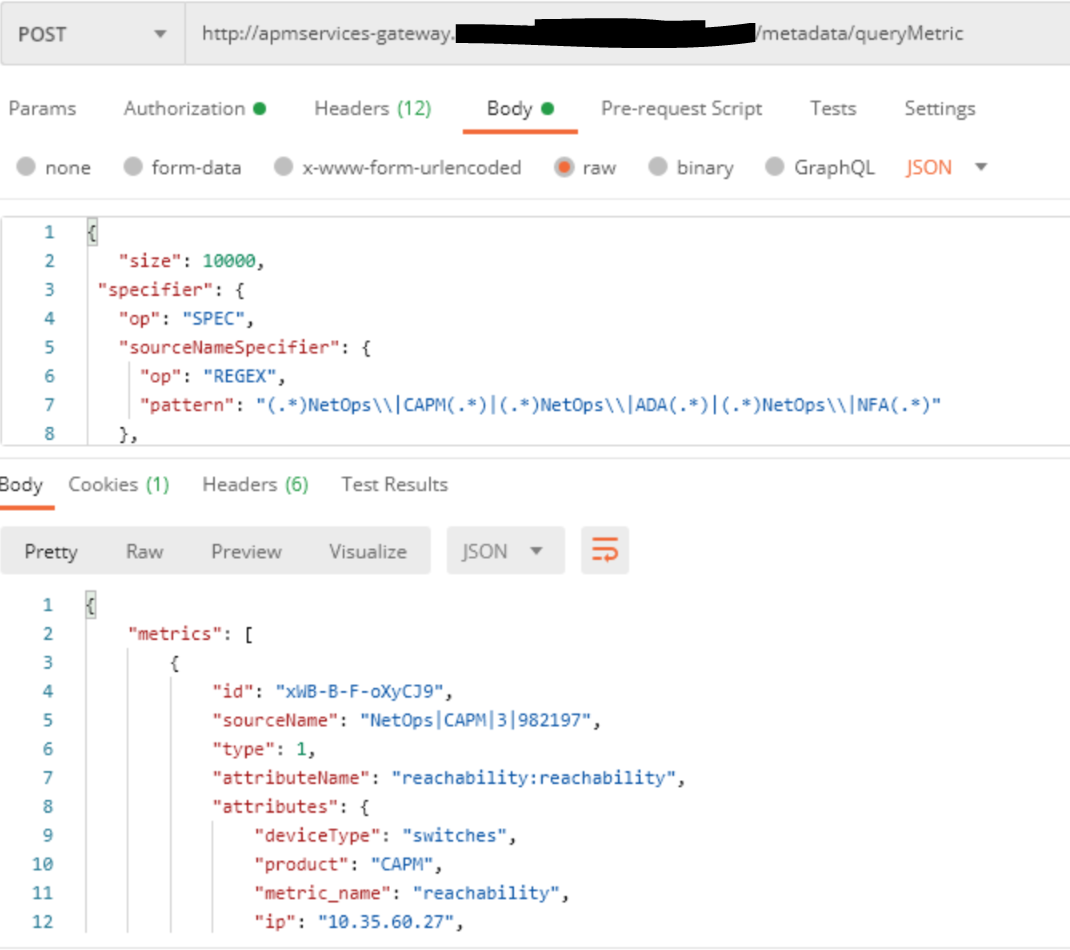Click the "specifier" key in request body
This screenshot has height=950, width=1070.
[155, 290]
